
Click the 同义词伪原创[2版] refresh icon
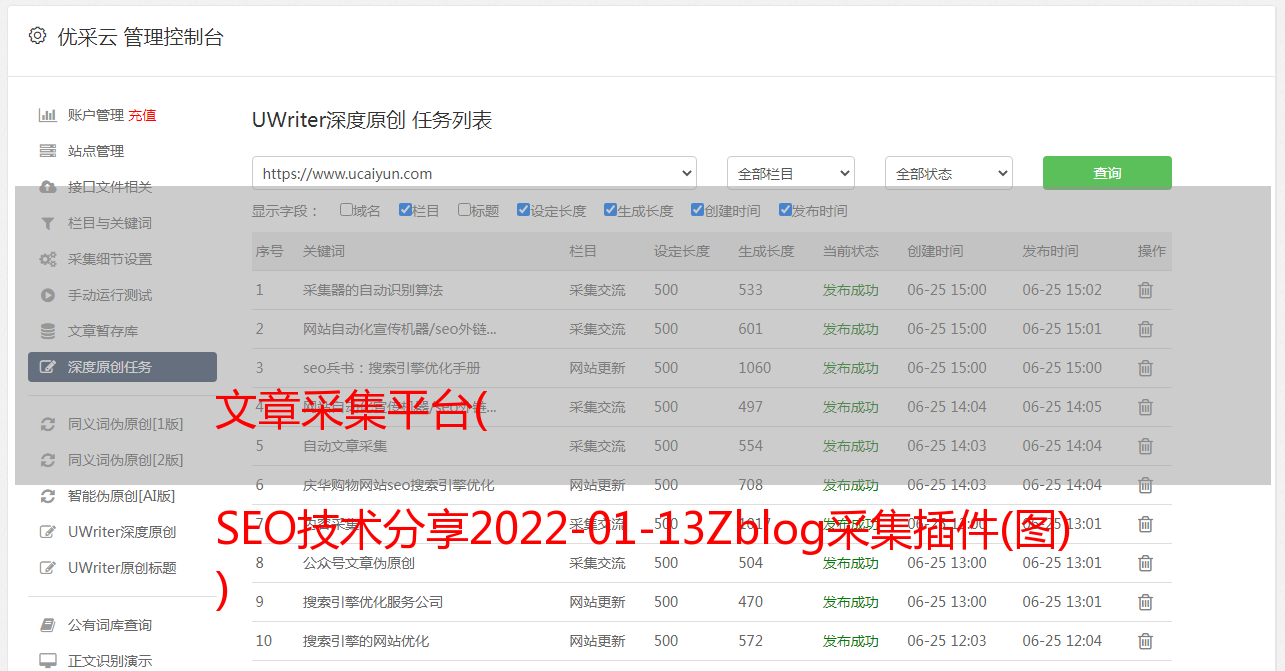[47, 460]
